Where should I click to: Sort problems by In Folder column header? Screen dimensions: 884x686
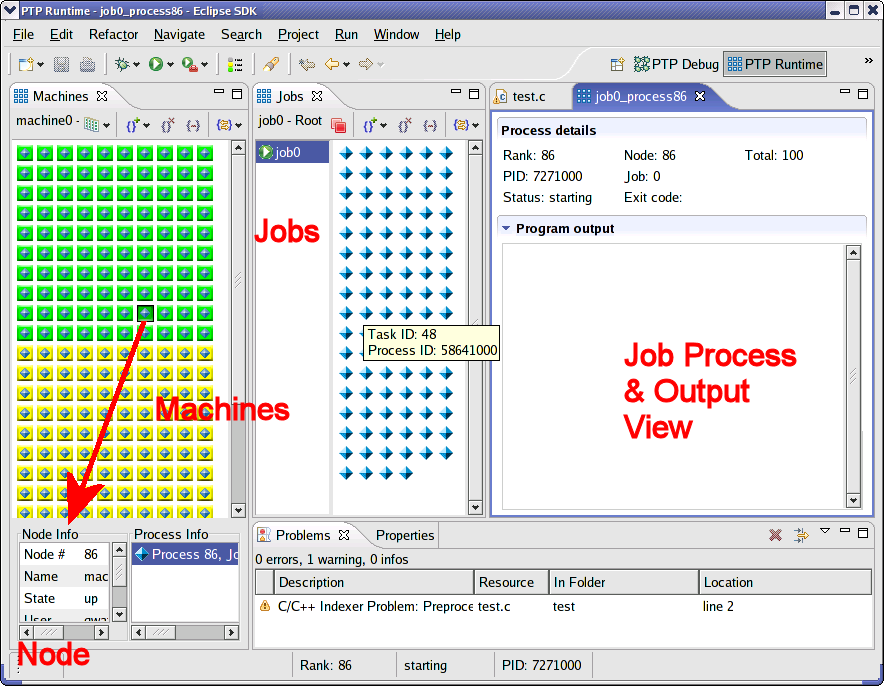[624, 582]
